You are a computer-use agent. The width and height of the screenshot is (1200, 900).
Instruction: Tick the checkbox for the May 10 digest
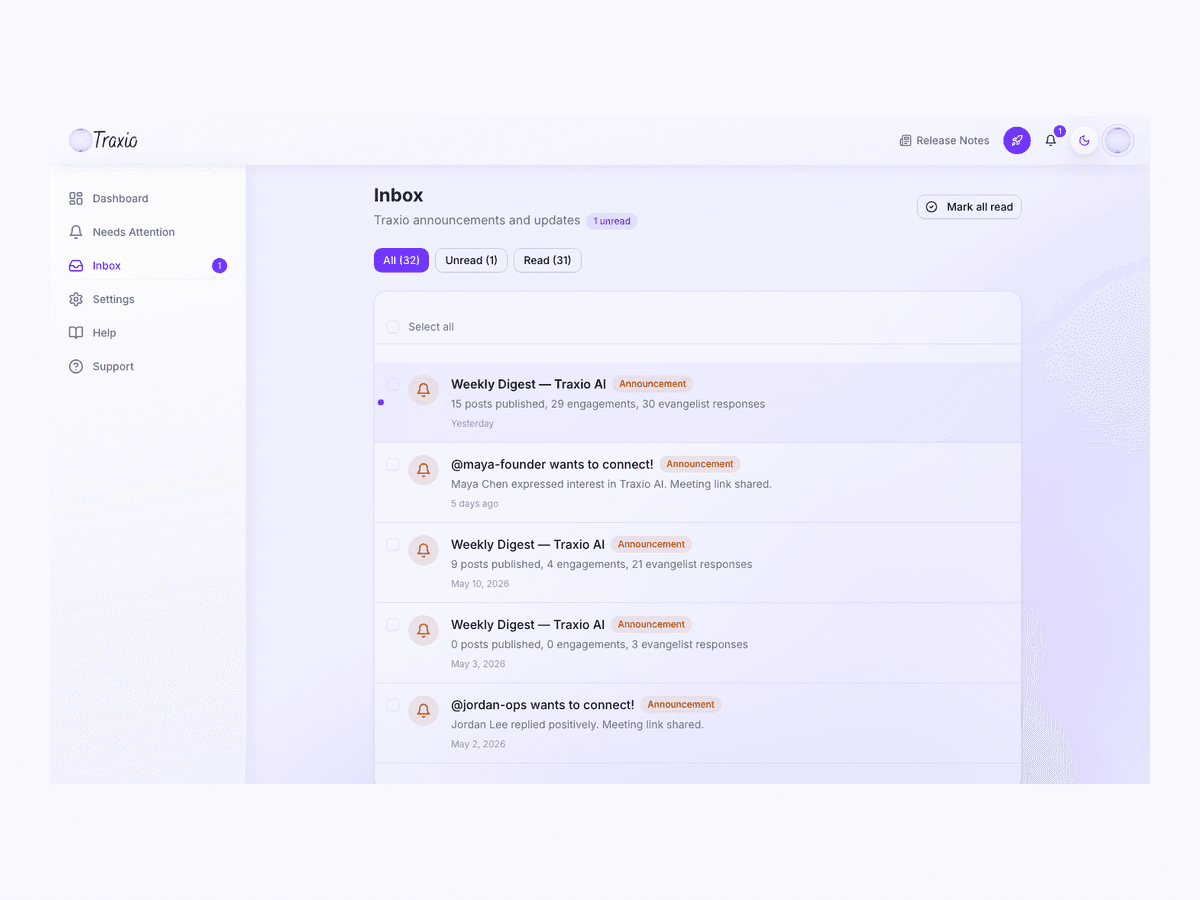point(393,544)
